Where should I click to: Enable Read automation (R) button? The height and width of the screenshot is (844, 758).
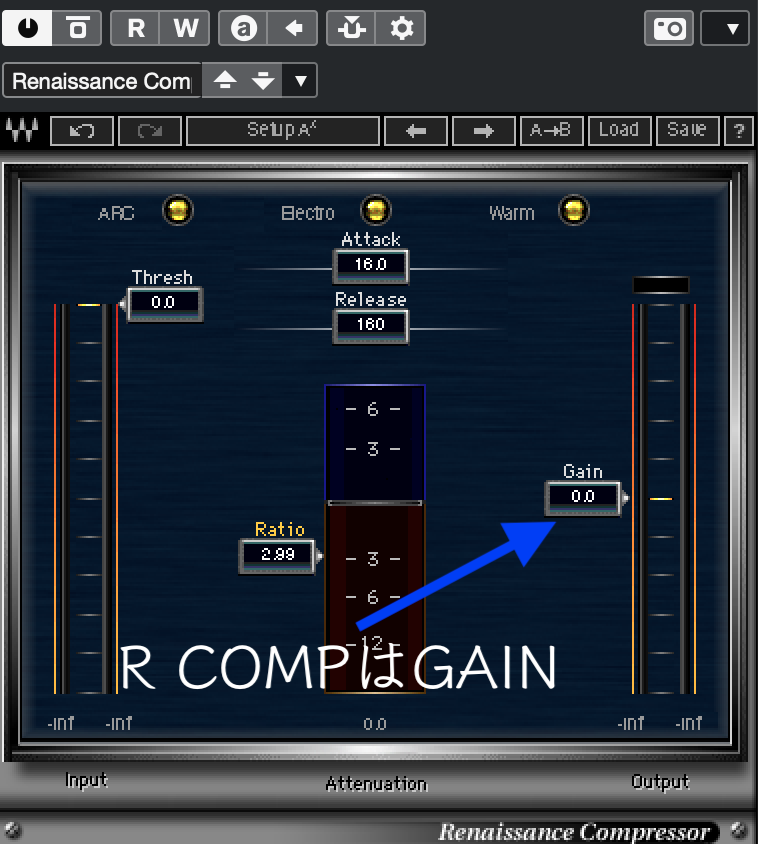coord(135,27)
